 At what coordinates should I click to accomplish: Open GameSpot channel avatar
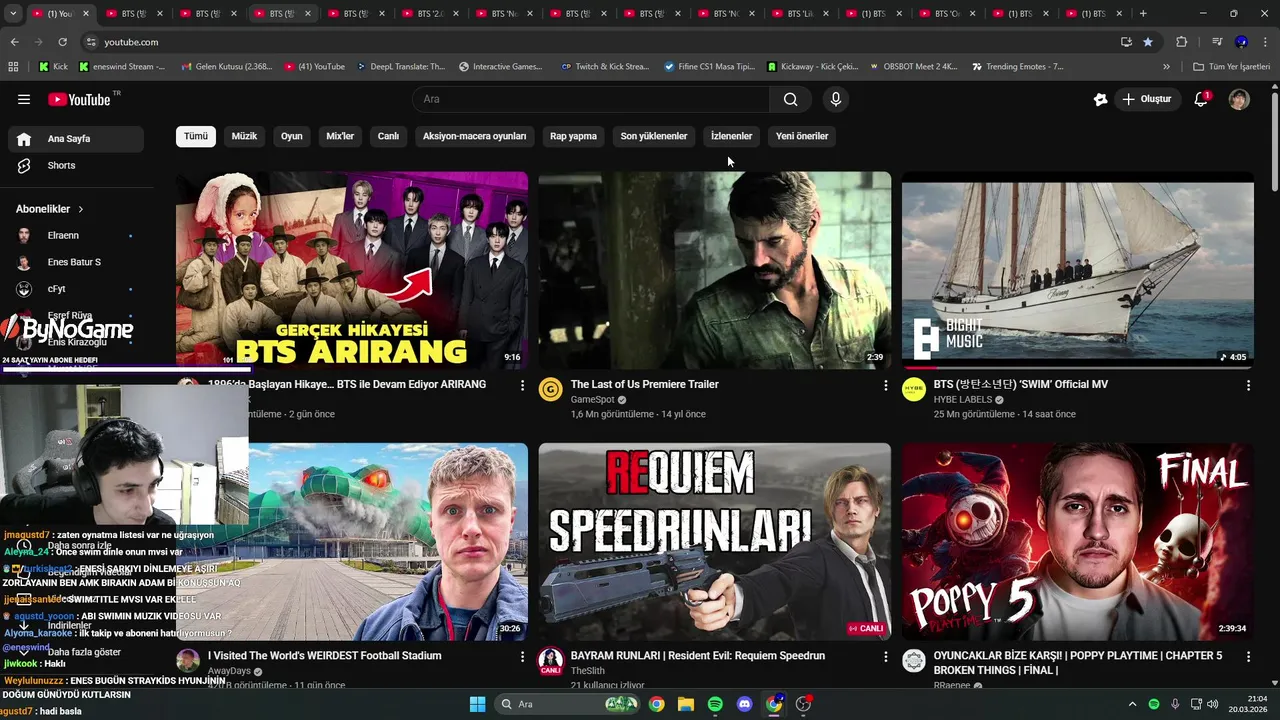(551, 389)
